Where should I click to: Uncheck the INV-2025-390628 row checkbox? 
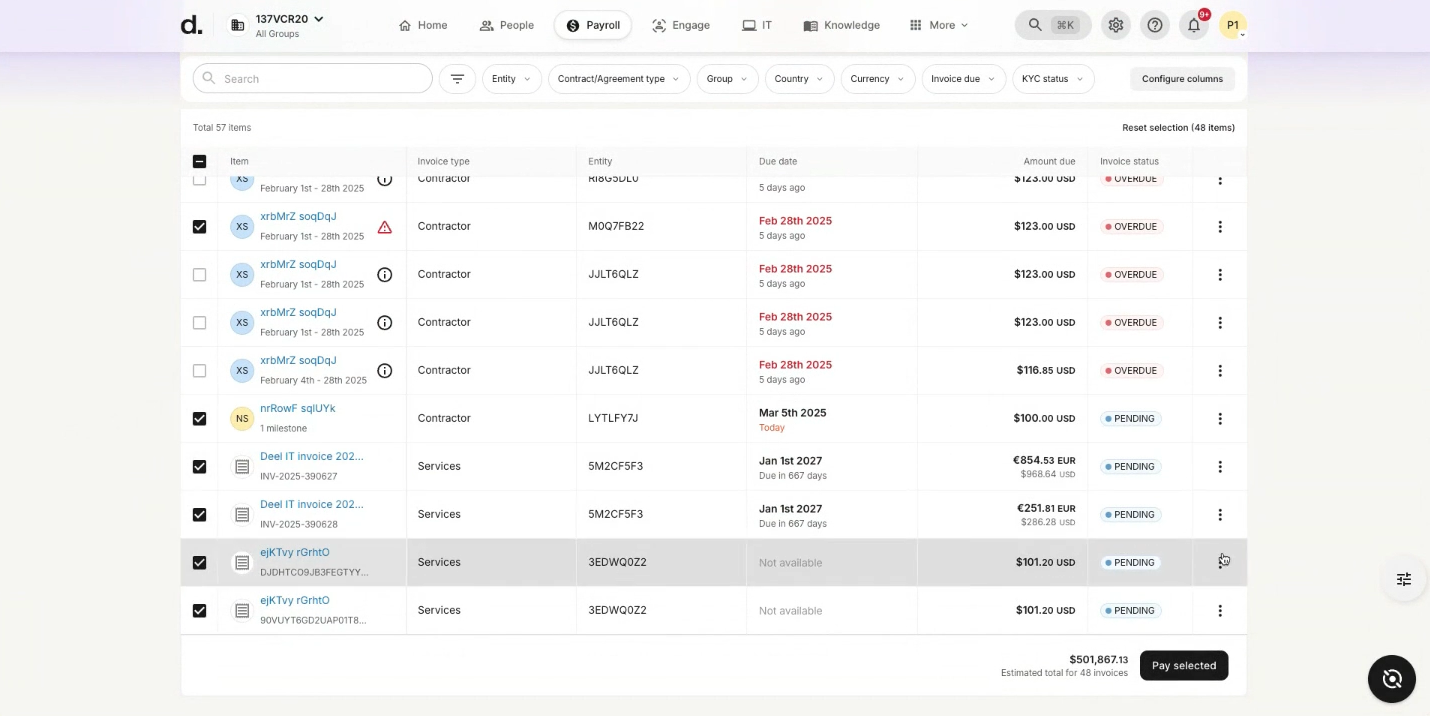tap(199, 515)
